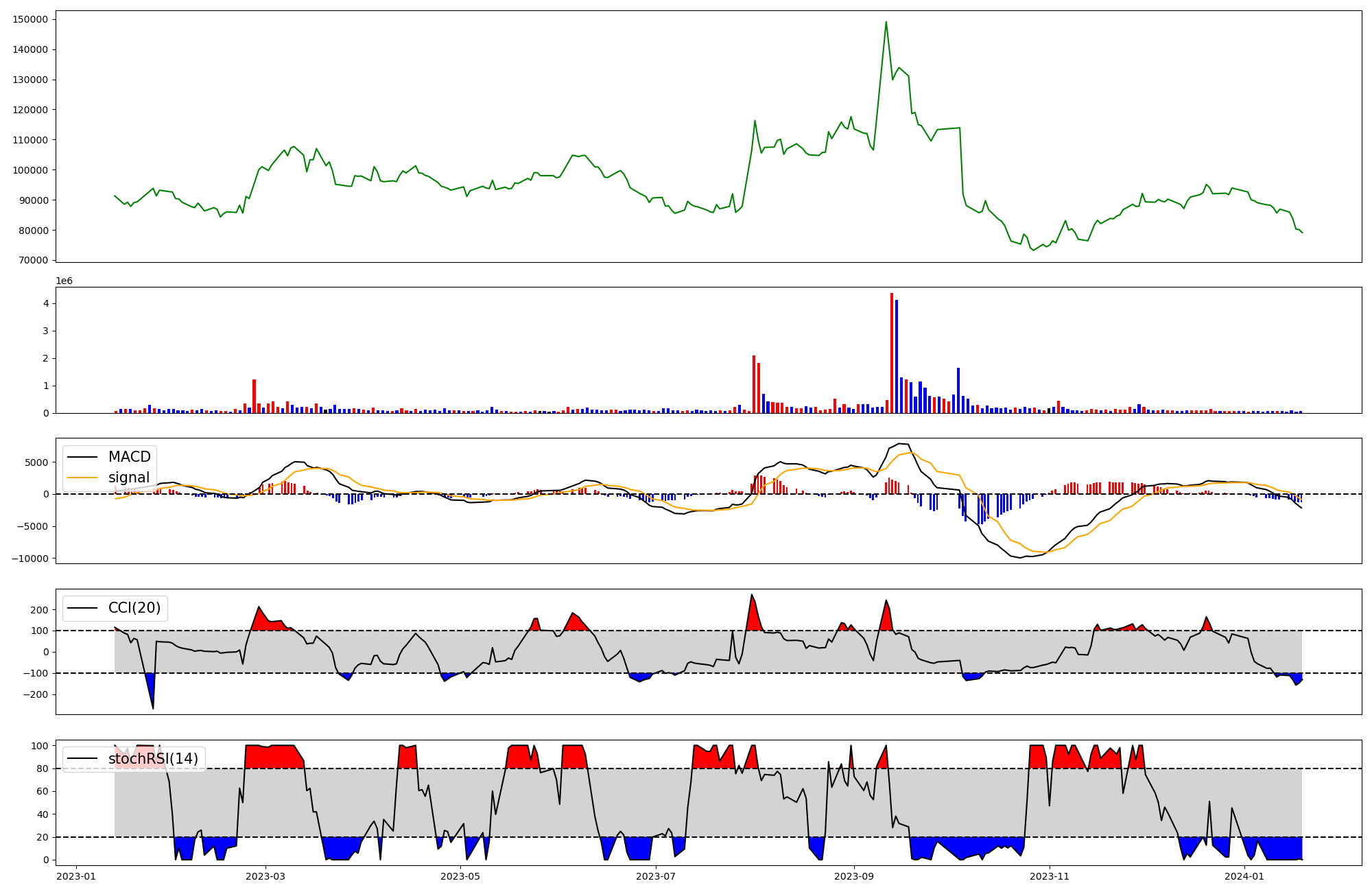This screenshot has width=1372, height=892.
Task: Click the 2023-03 x-axis date label
Action: [265, 876]
